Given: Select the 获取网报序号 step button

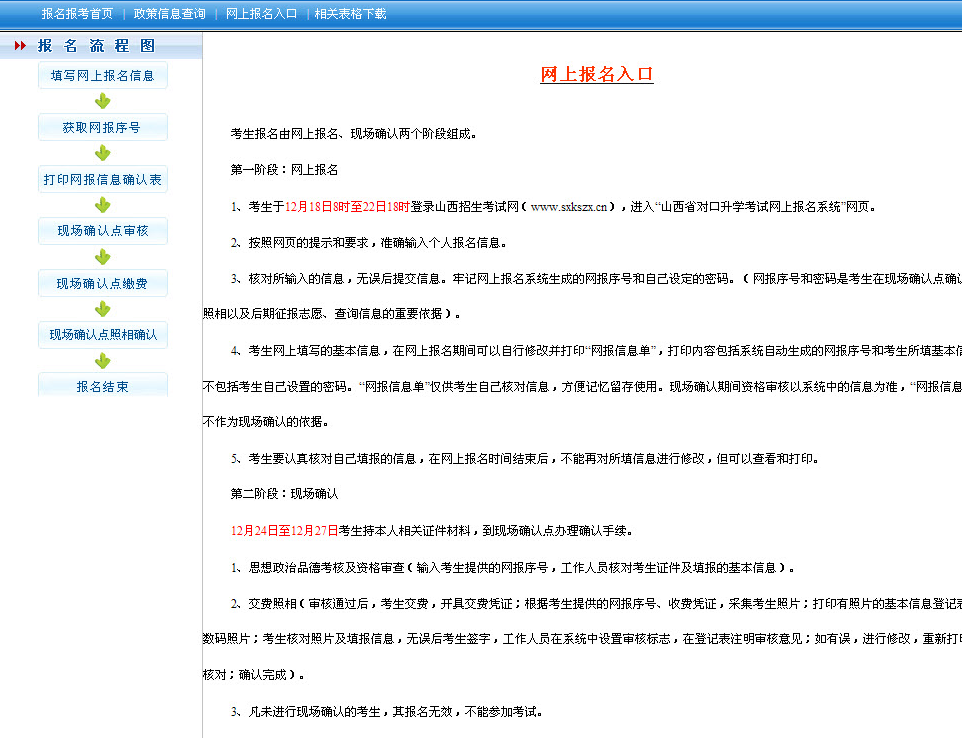Looking at the screenshot, I should pos(103,127).
